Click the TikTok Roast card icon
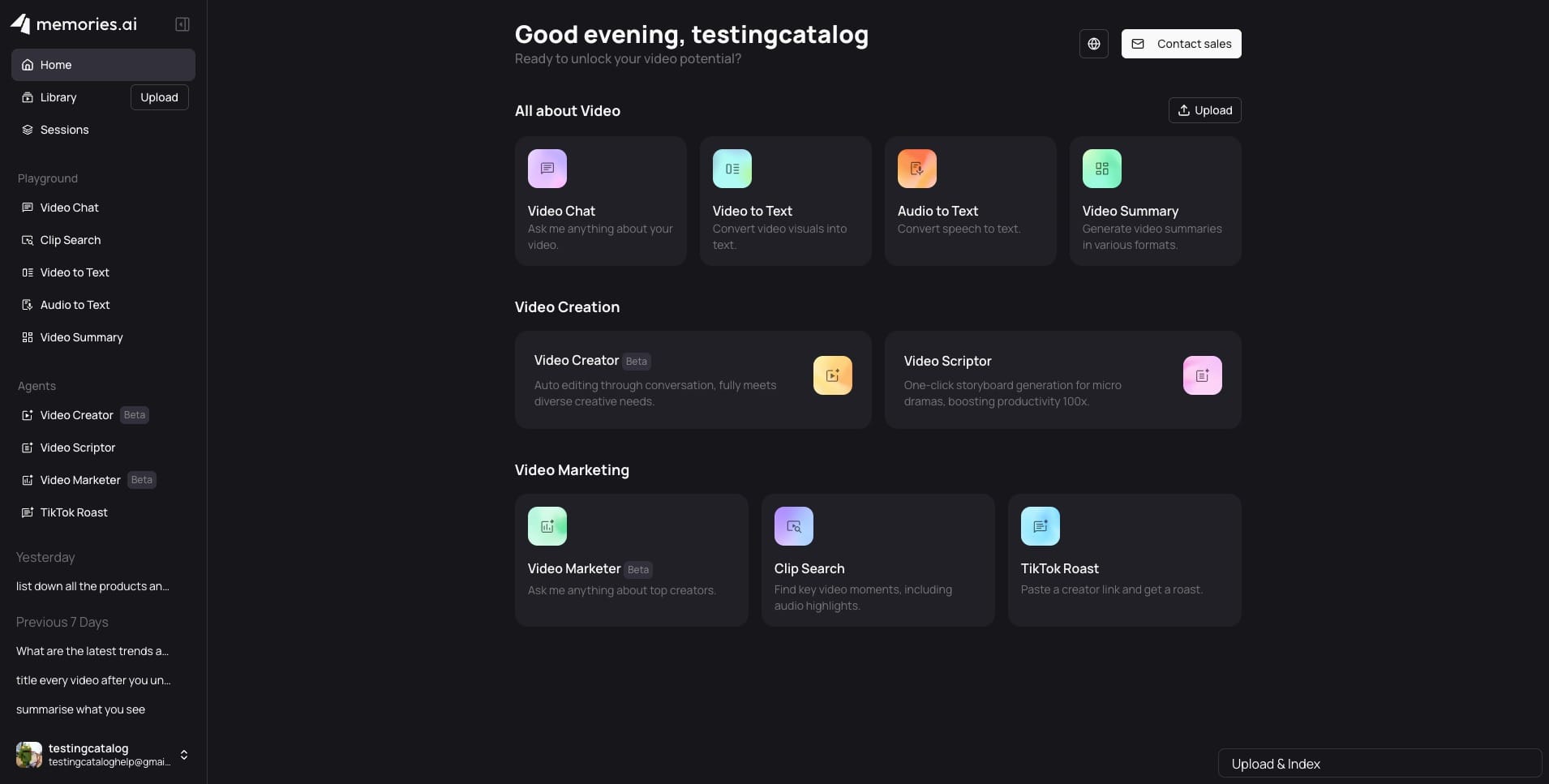1549x784 pixels. [x=1040, y=526]
